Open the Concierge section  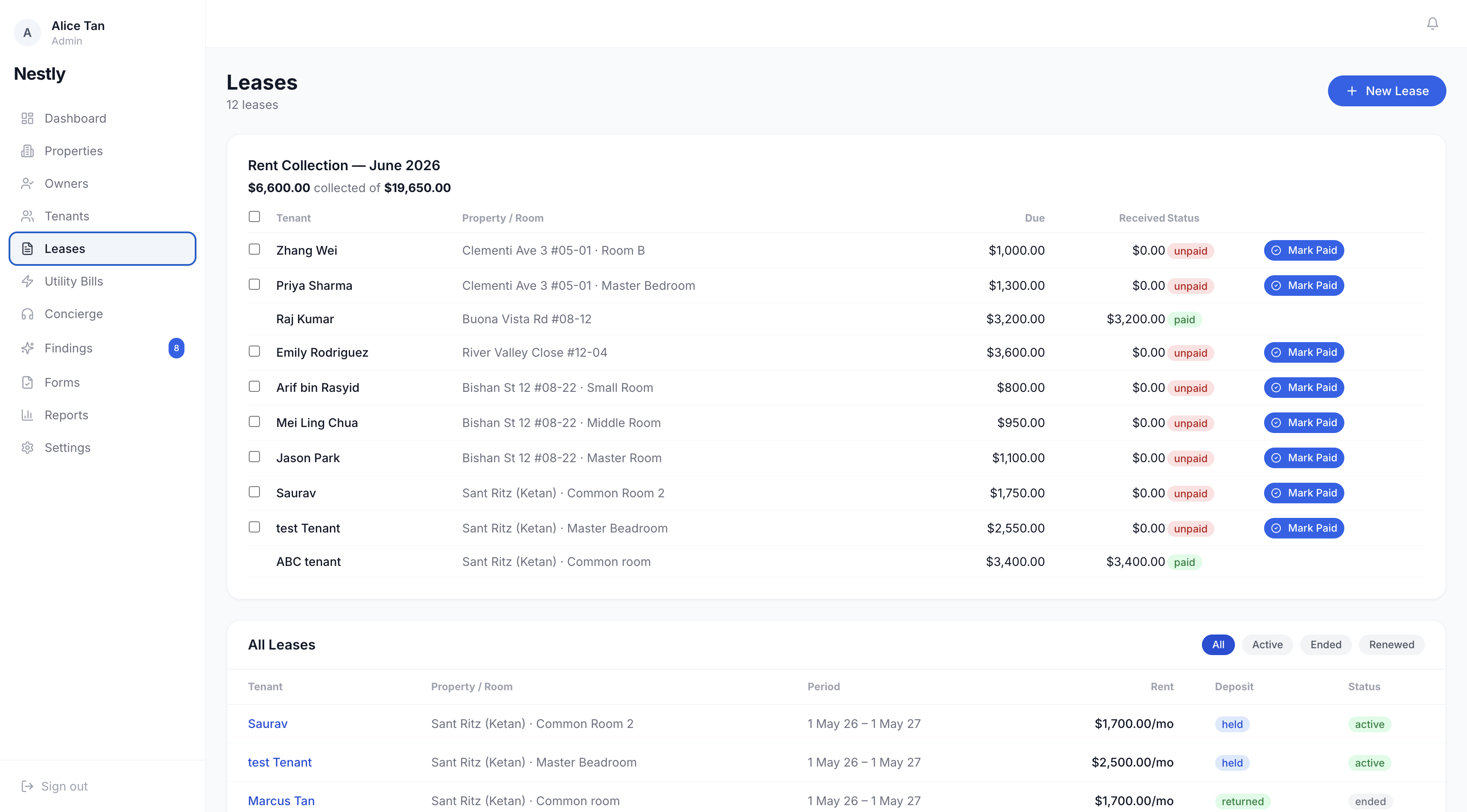pos(103,314)
